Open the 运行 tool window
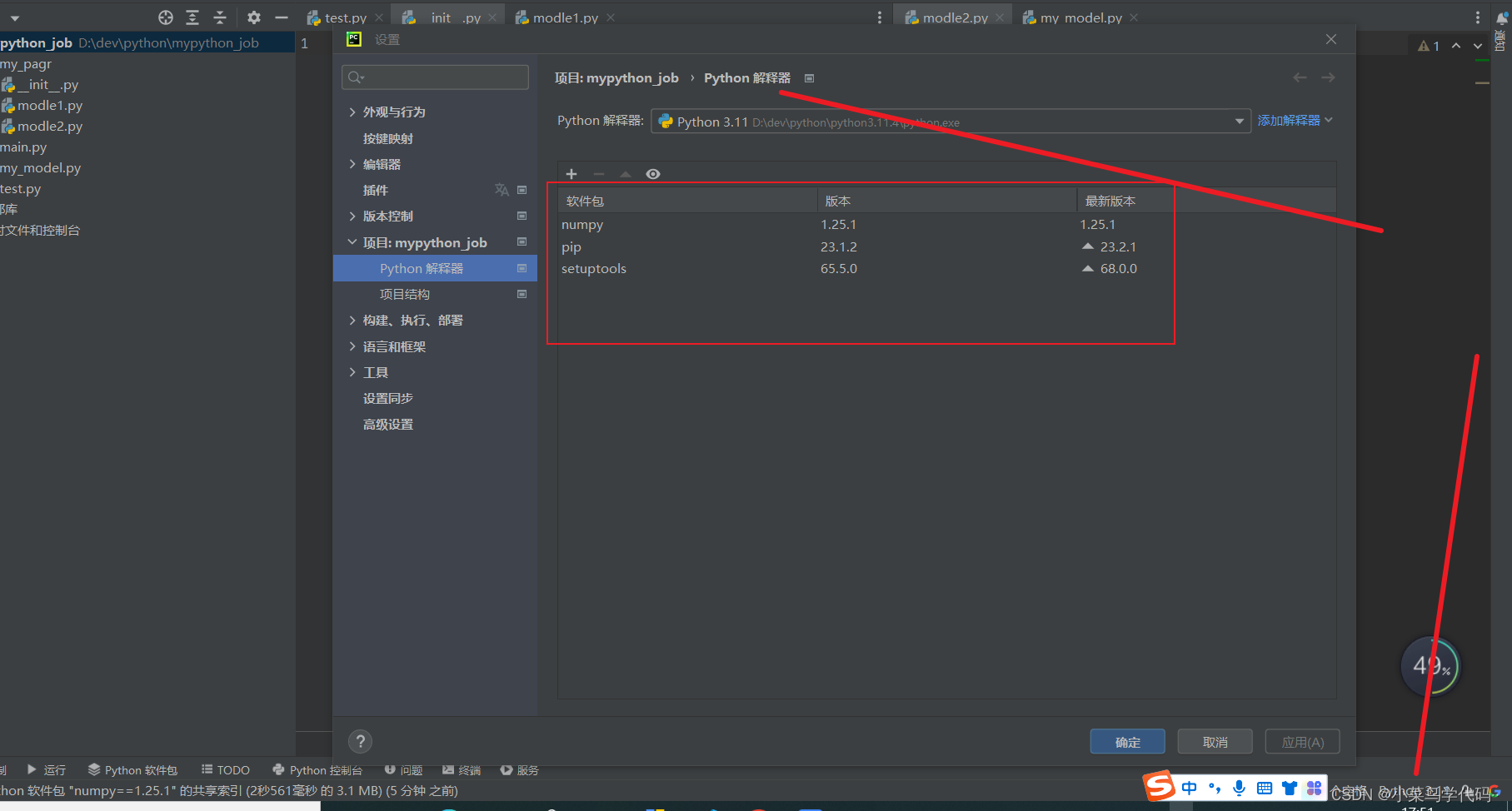1512x811 pixels. point(47,770)
